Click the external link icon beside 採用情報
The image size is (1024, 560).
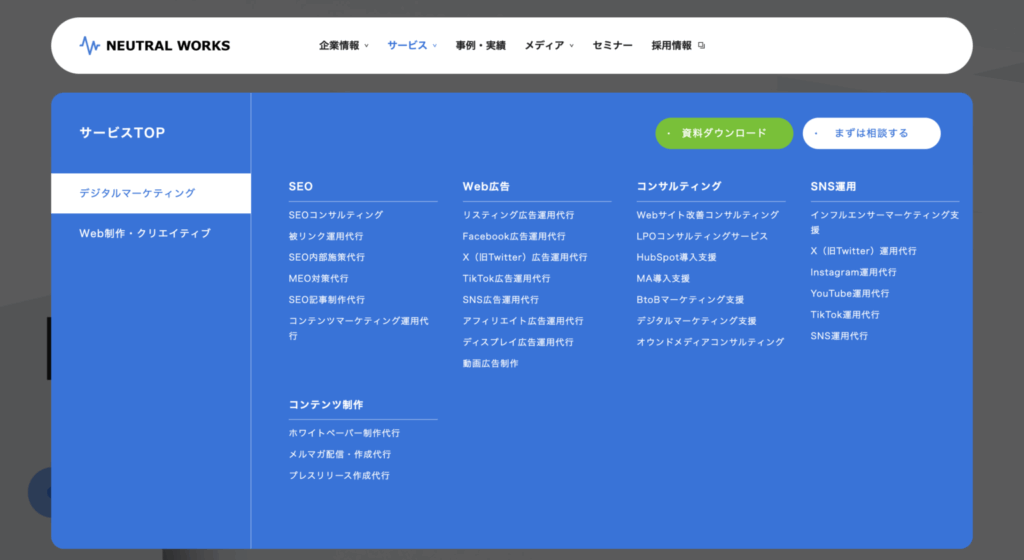pyautogui.click(x=701, y=45)
